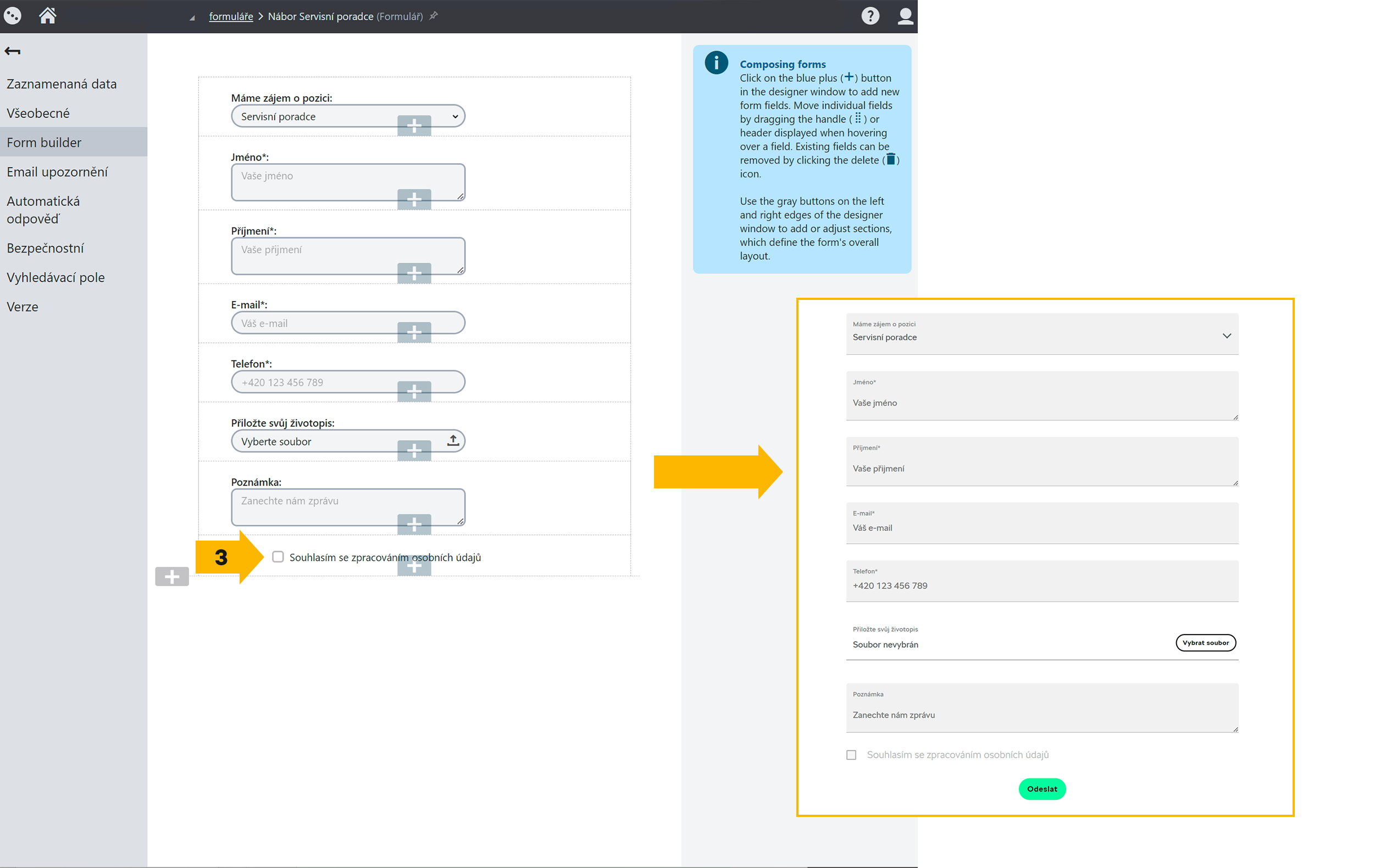Click the Vybrat soubor button
The height and width of the screenshot is (868, 1386).
pos(1205,642)
